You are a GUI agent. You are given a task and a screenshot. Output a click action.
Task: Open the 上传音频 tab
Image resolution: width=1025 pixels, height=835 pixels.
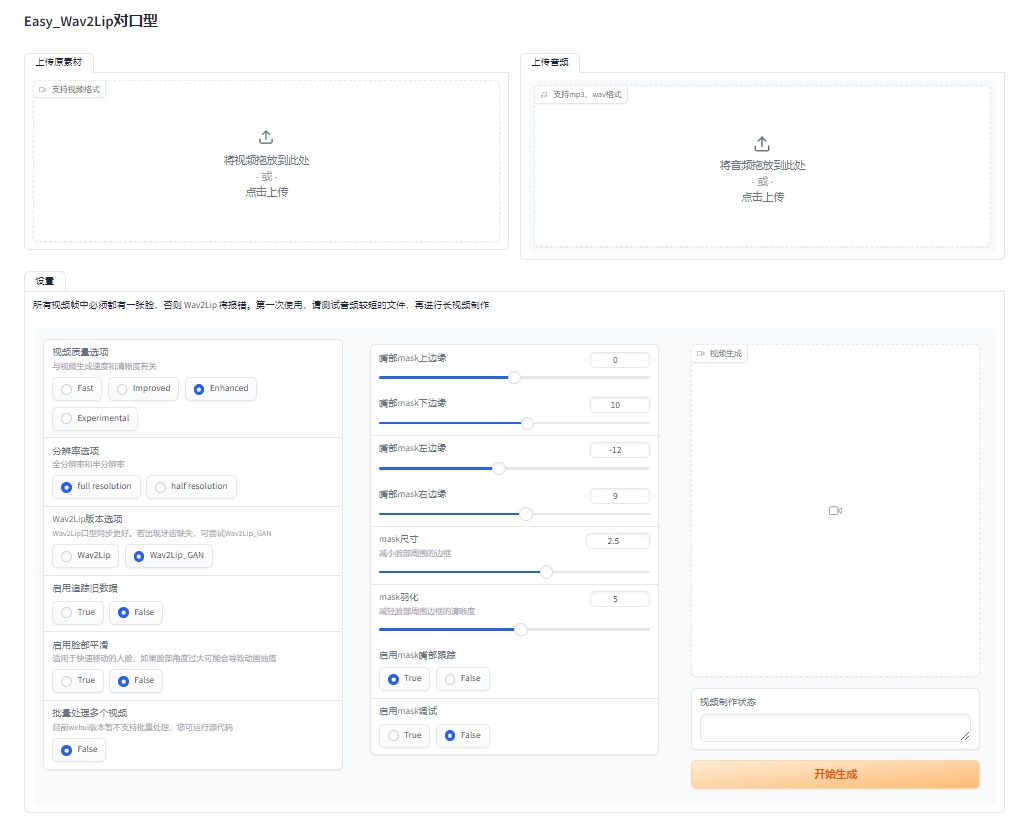click(x=550, y=63)
